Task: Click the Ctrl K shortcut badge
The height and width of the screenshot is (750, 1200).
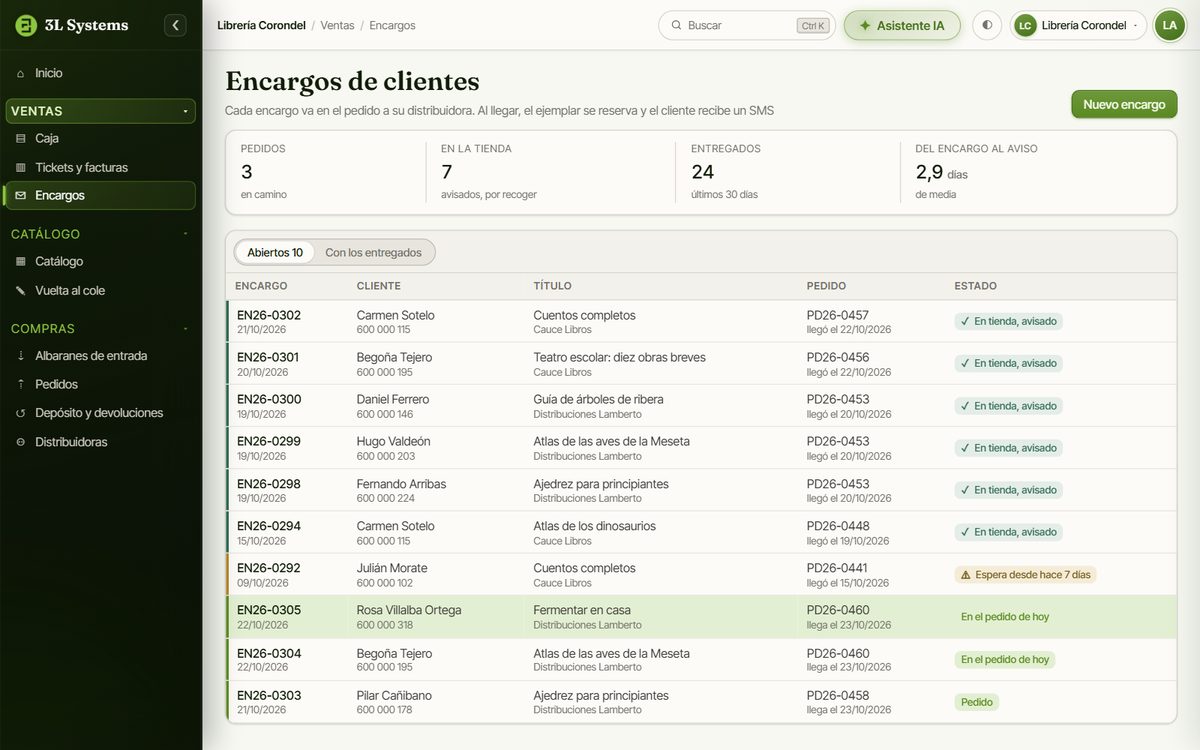Action: pos(813,26)
